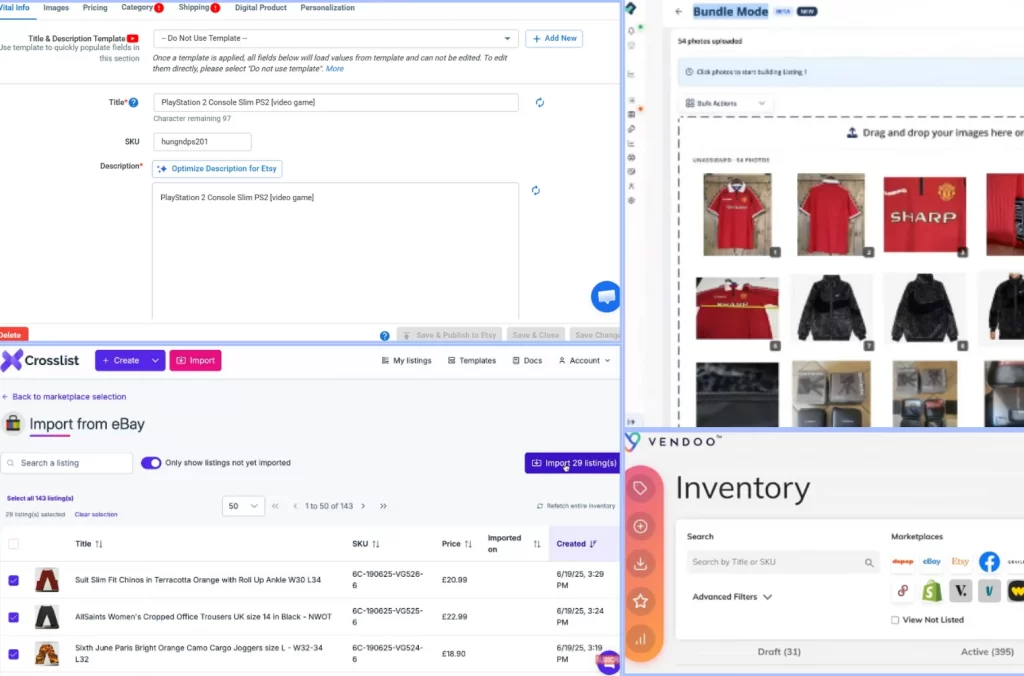Click the Crosslist logo
Image resolution: width=1024 pixels, height=676 pixels.
tap(40, 360)
